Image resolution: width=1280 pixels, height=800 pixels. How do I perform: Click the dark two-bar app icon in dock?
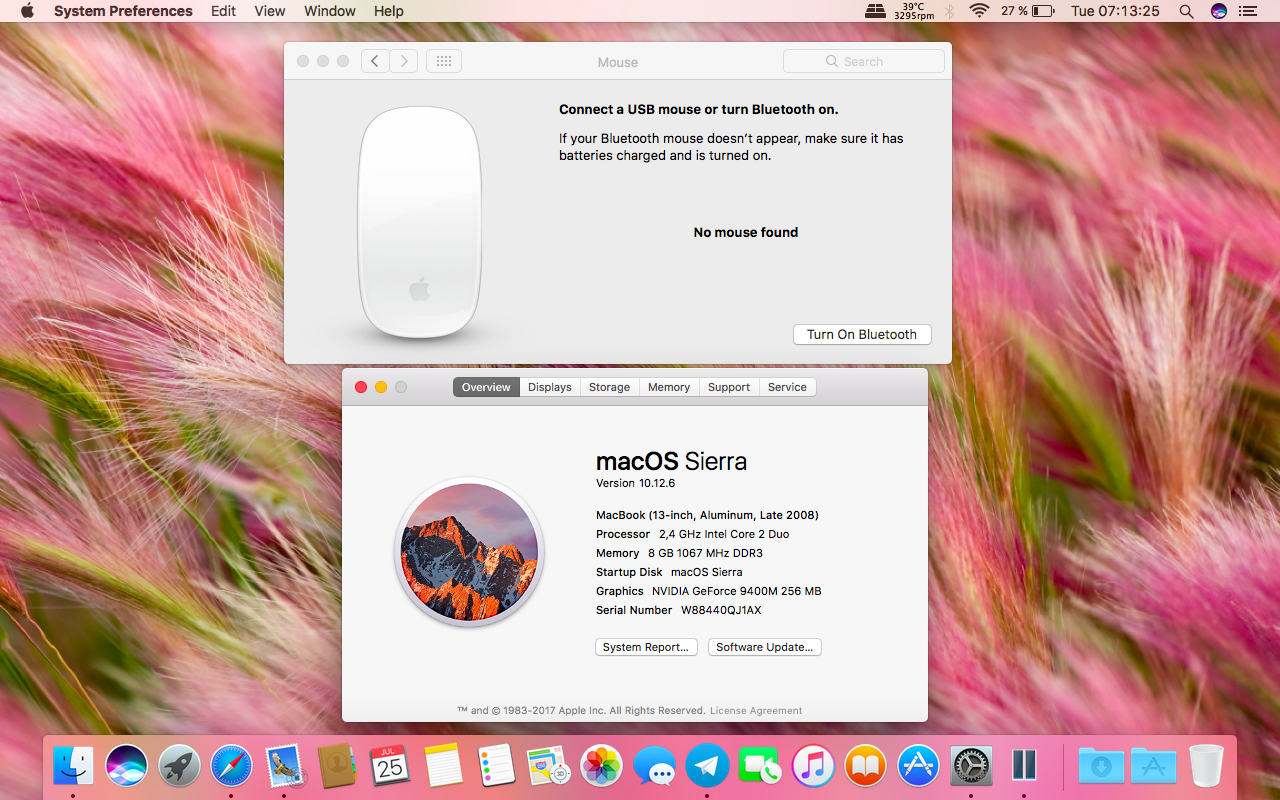click(x=1024, y=767)
